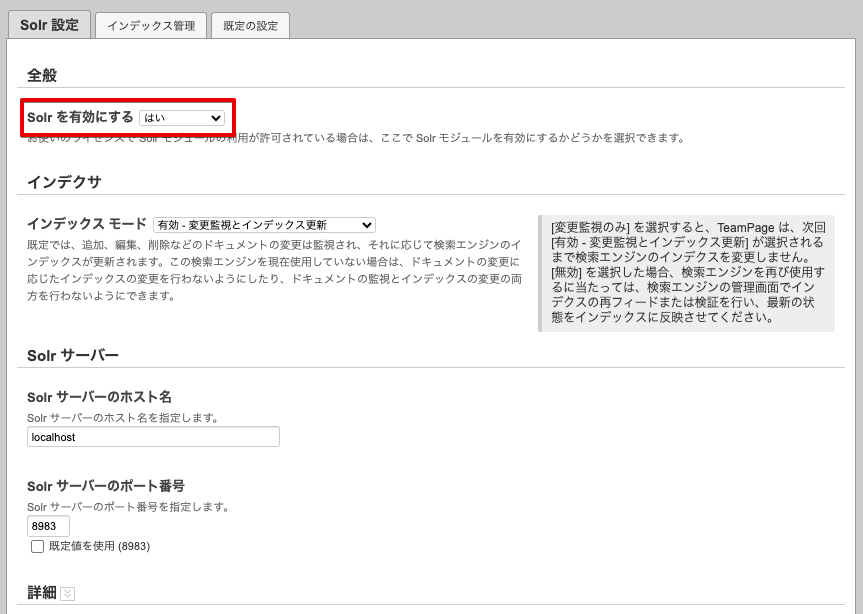This screenshot has height=614, width=863.
Task: Click the Solr サーバーのポート番号 label
Action: coord(106,486)
